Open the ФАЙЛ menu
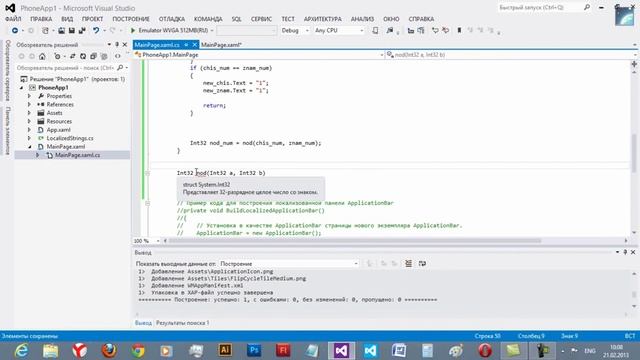This screenshot has height=360, width=640. 13,19
